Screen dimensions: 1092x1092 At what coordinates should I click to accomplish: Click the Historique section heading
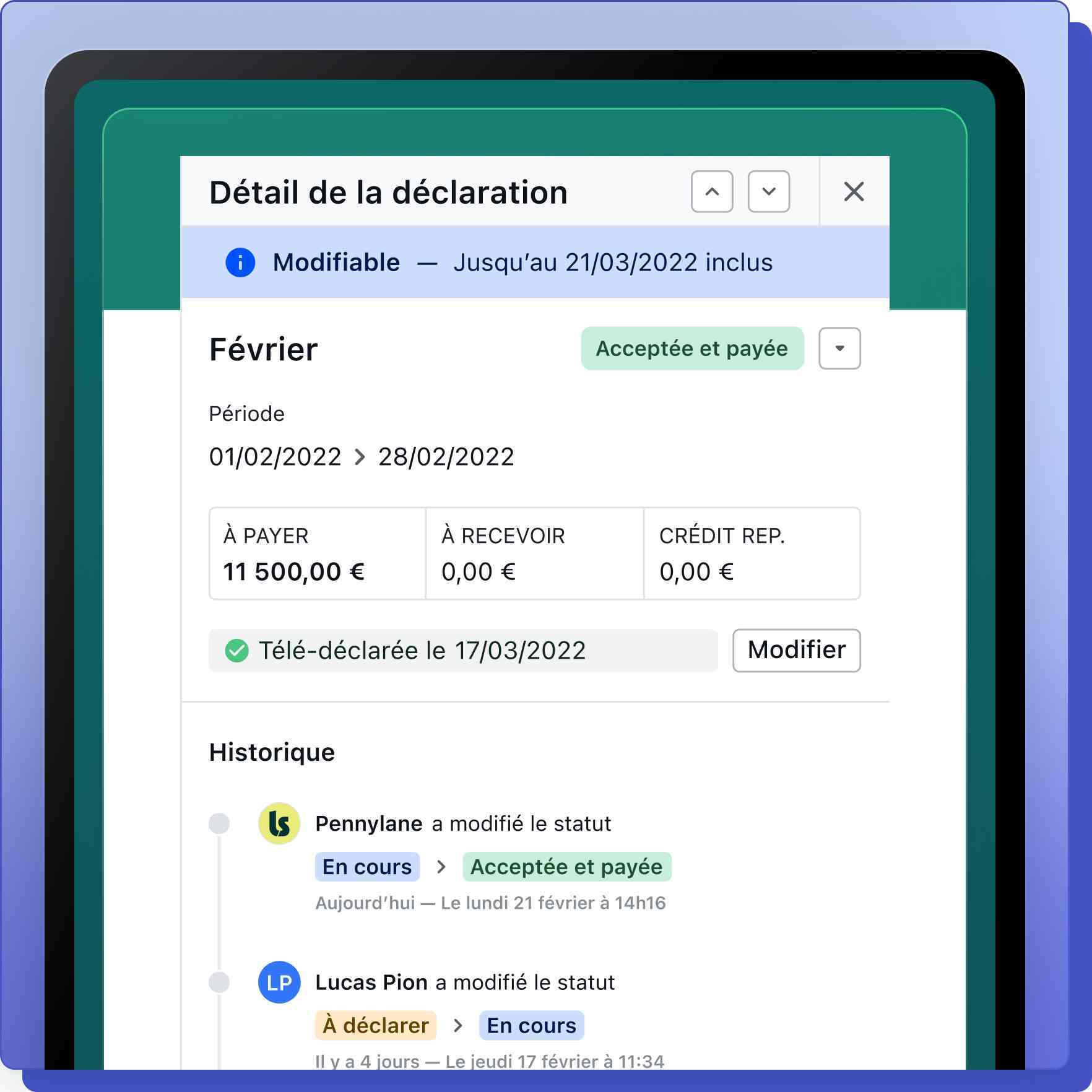click(x=272, y=752)
